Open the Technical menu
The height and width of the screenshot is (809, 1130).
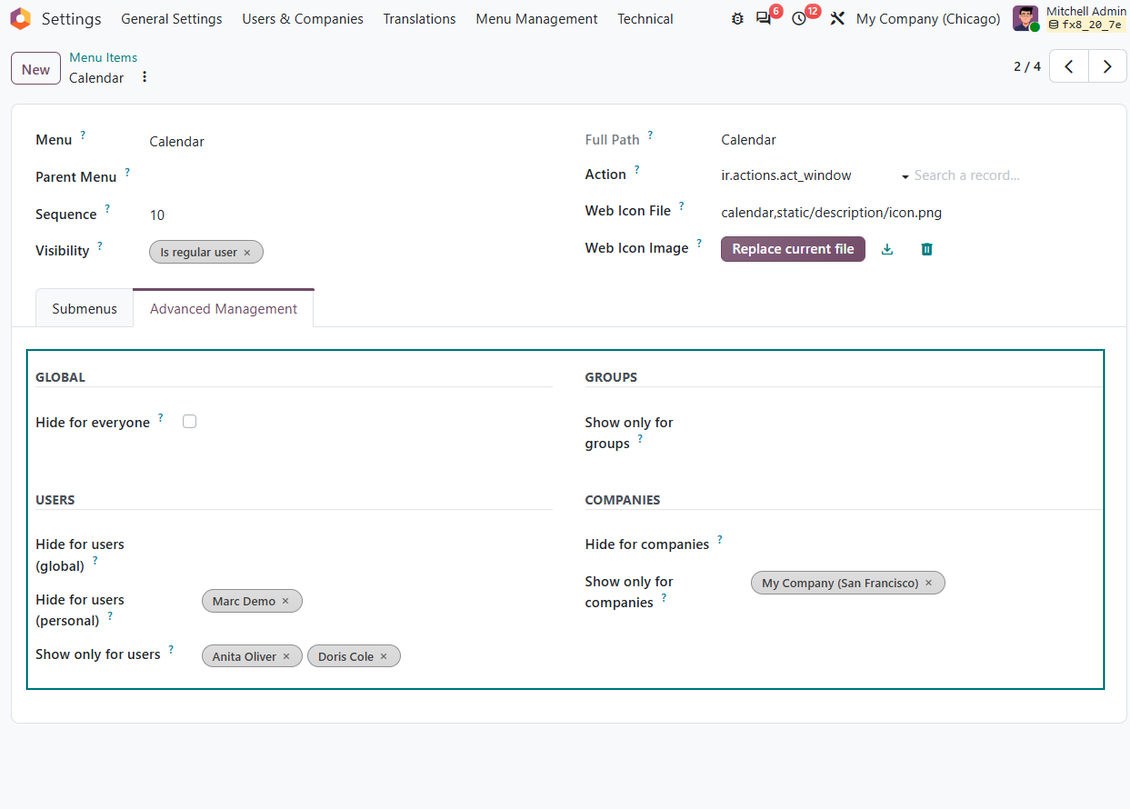tap(645, 19)
